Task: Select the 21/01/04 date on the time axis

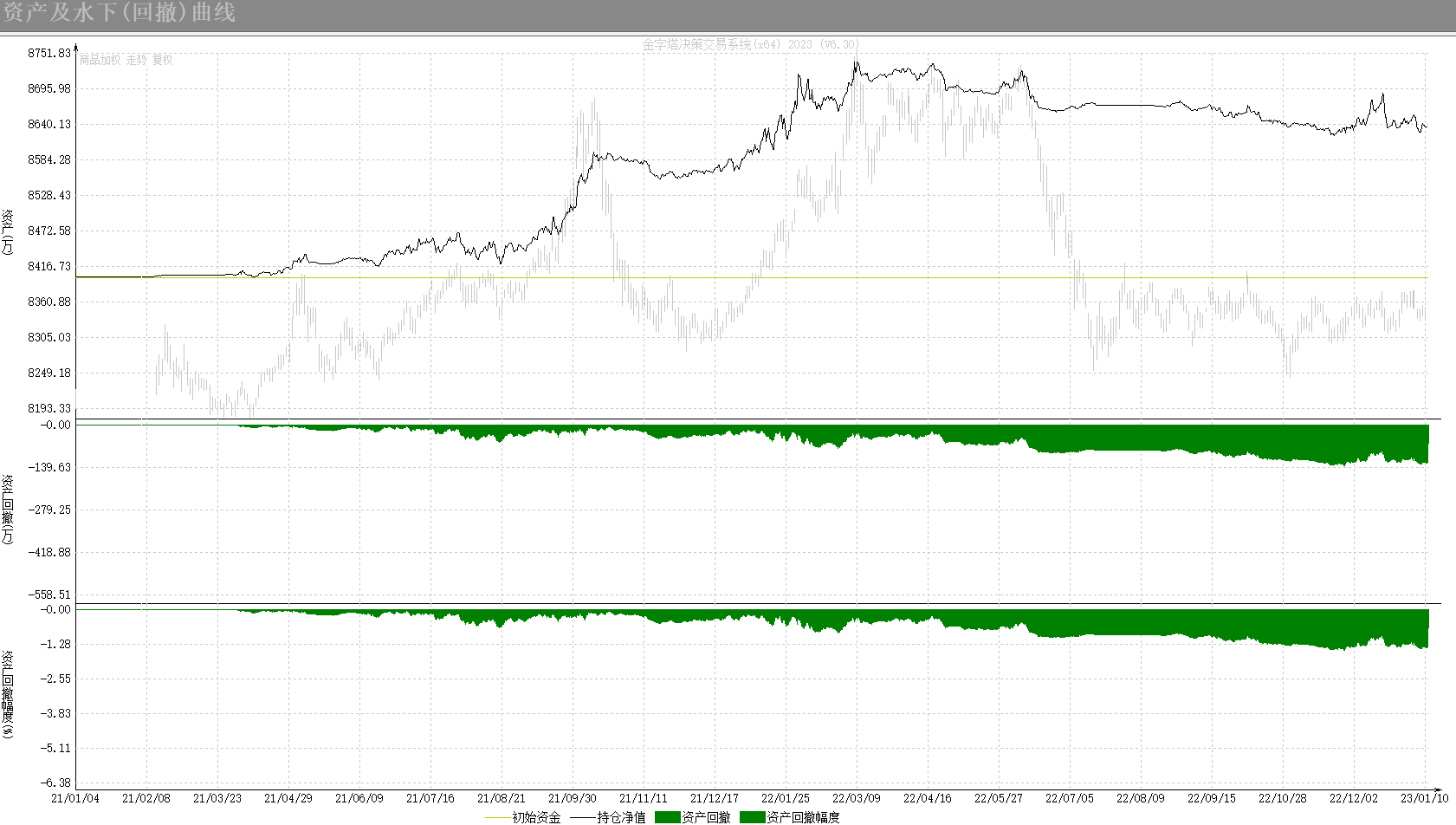Action: click(x=75, y=798)
